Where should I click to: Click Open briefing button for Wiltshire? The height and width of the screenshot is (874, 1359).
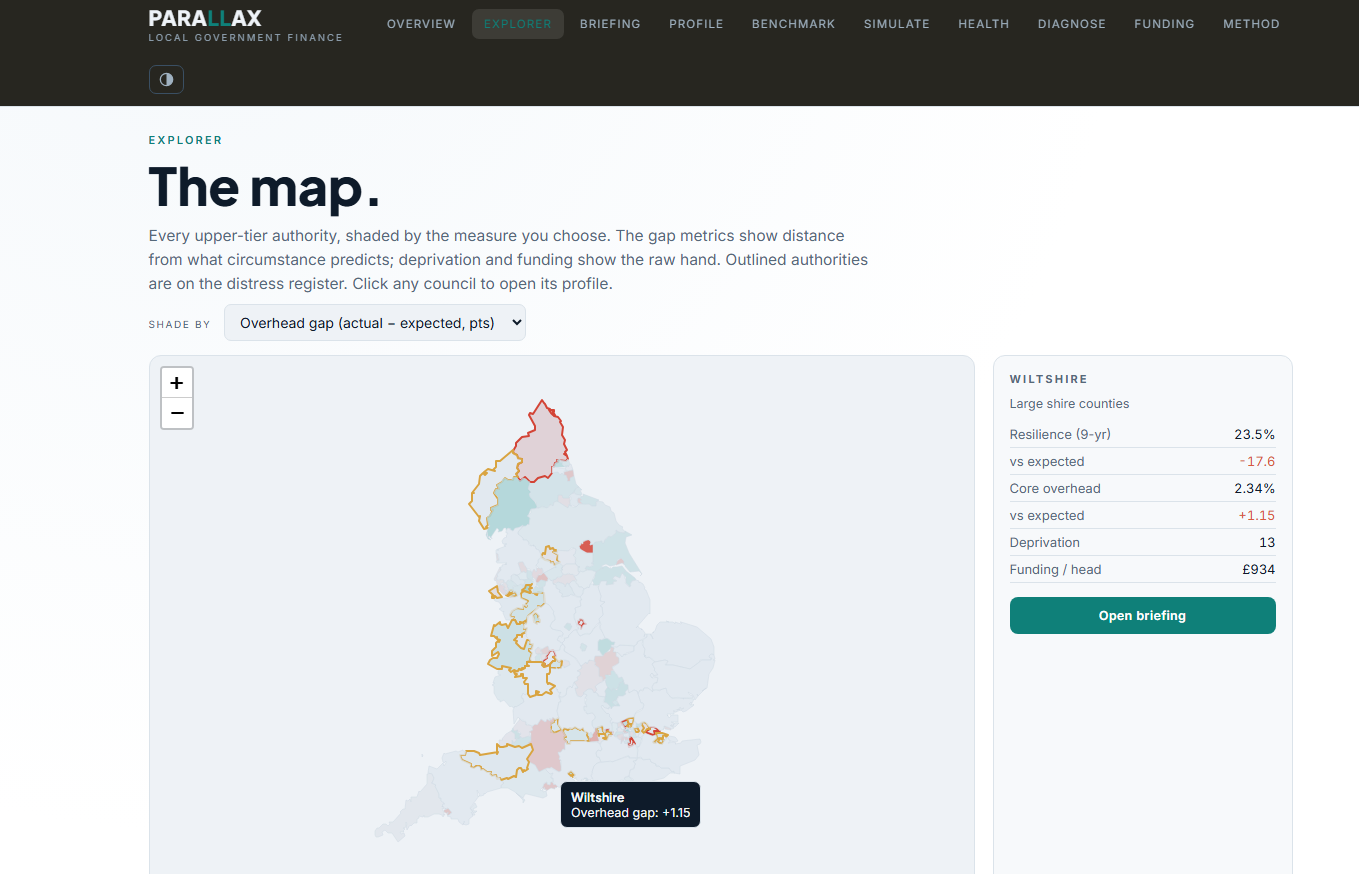[1142, 615]
